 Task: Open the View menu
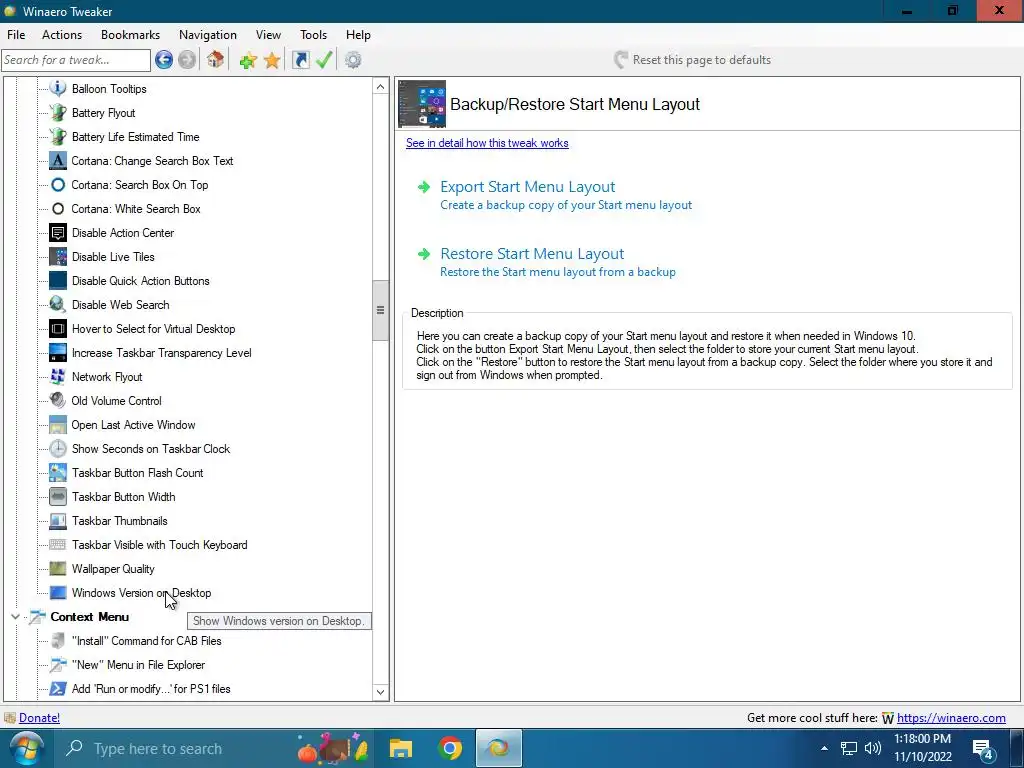(x=268, y=35)
